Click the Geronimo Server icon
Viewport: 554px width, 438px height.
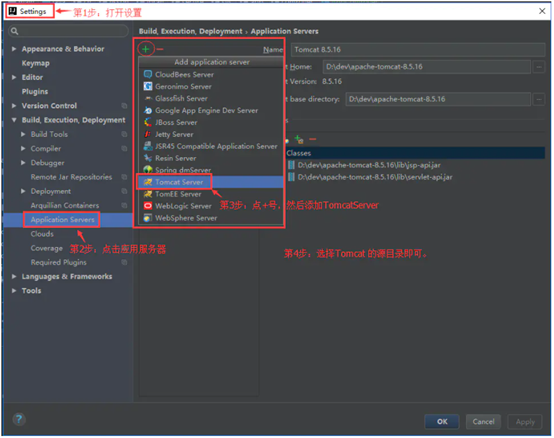[x=148, y=86]
